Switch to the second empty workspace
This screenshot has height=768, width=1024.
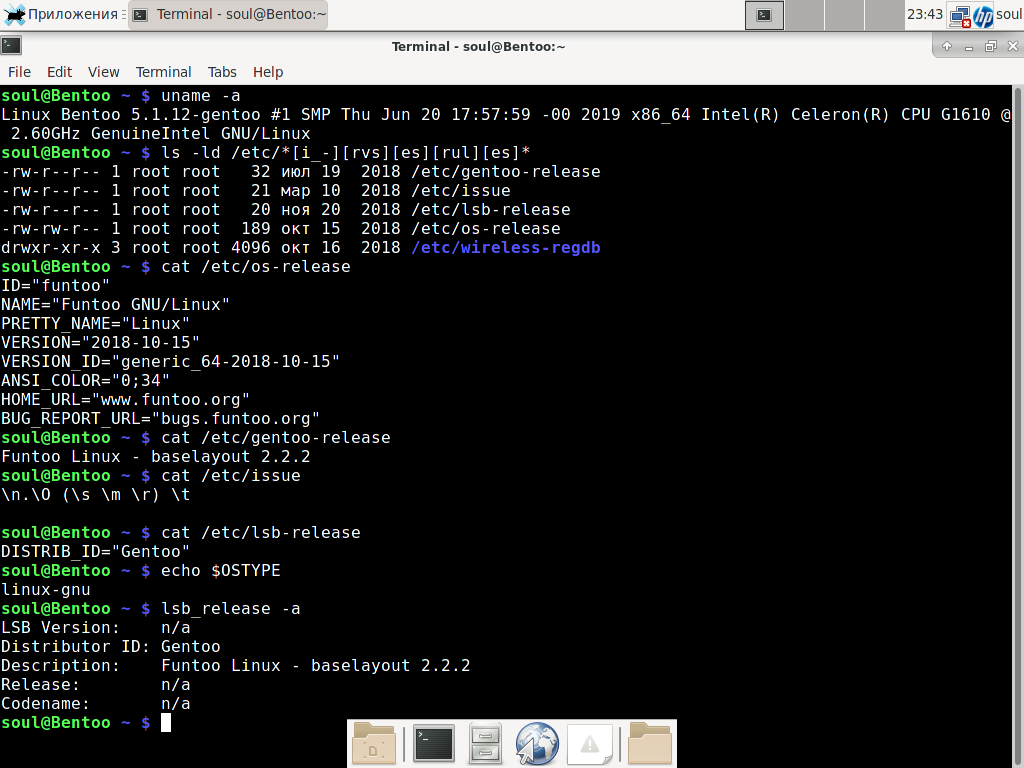(804, 14)
